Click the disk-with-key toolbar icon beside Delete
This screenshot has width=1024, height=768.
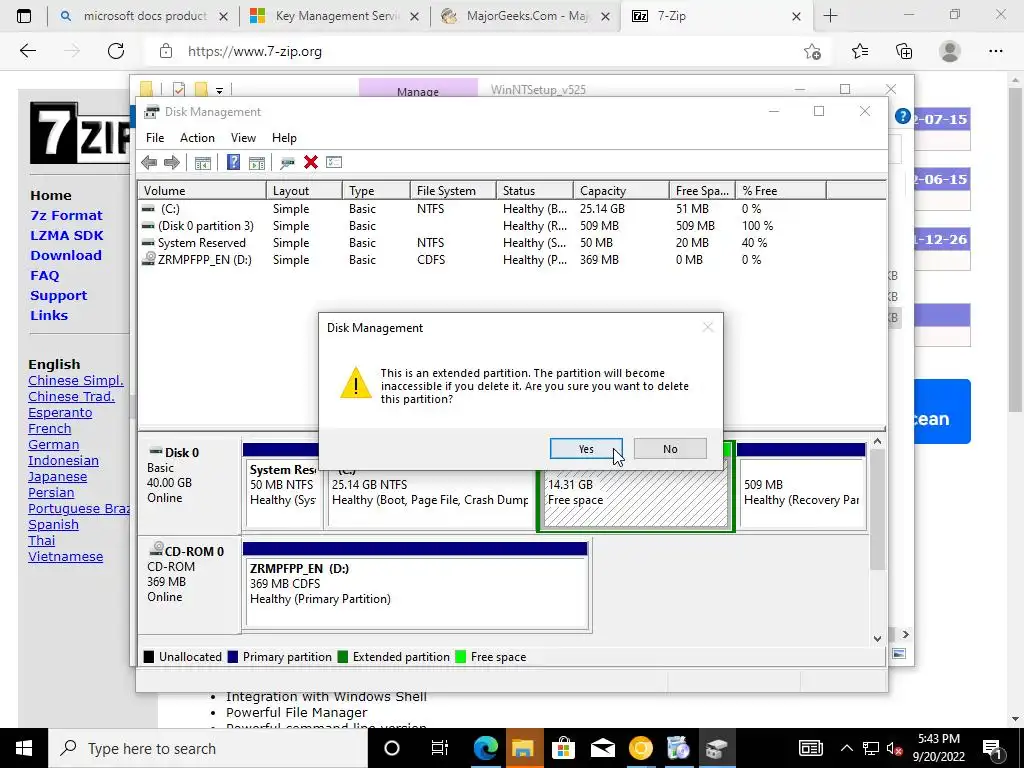287,163
